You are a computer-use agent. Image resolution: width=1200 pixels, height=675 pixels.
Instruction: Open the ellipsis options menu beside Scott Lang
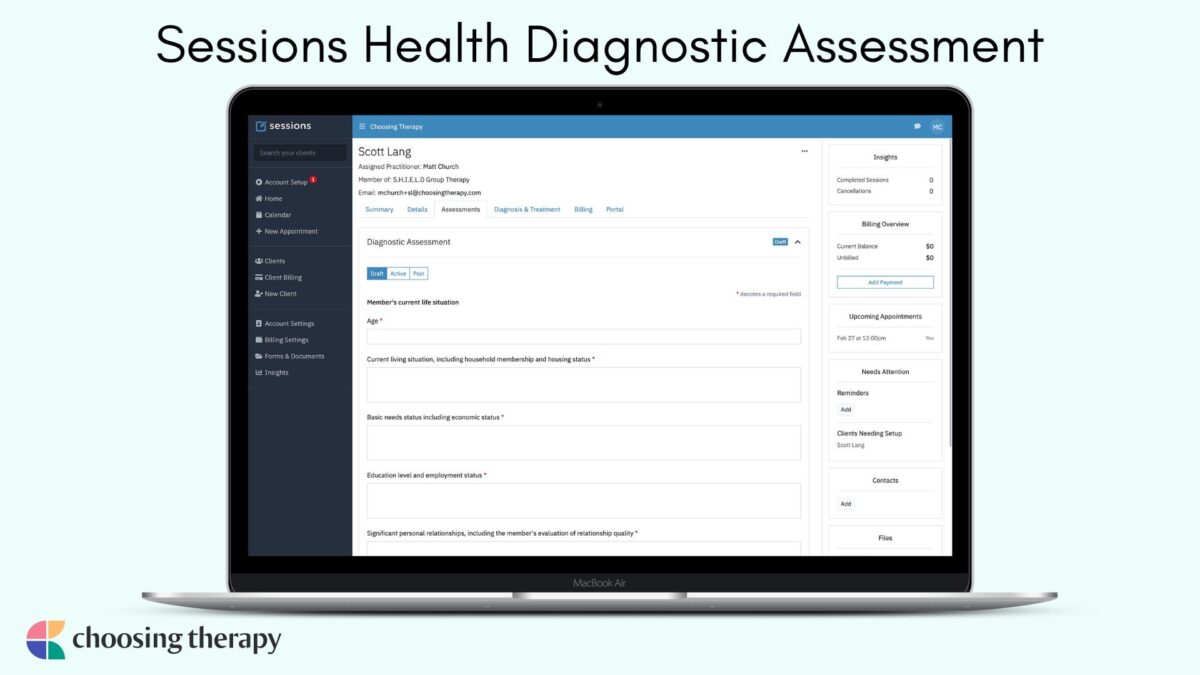click(805, 149)
